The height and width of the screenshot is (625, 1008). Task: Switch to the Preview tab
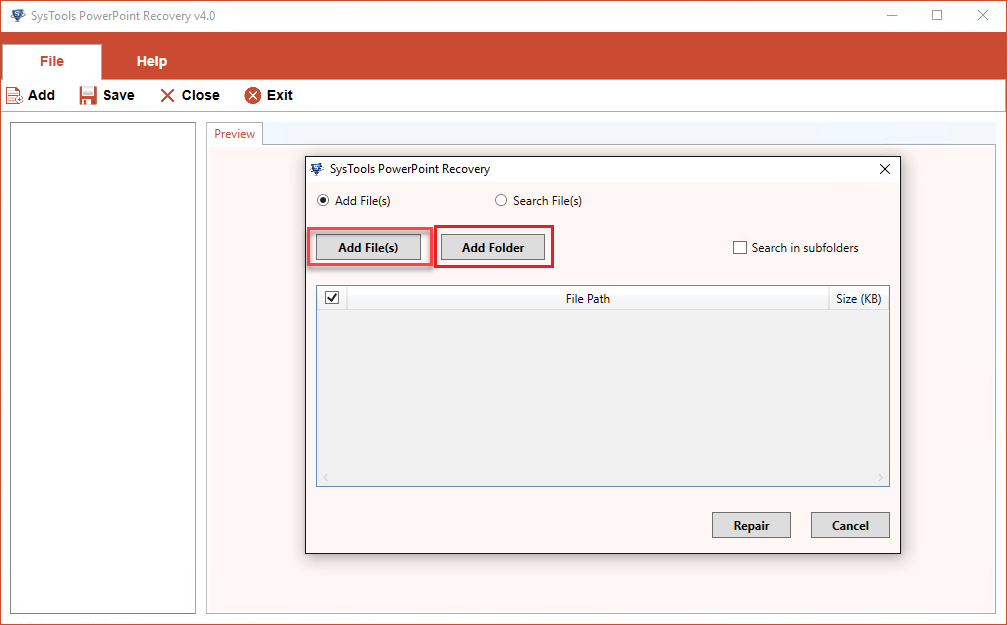(234, 134)
